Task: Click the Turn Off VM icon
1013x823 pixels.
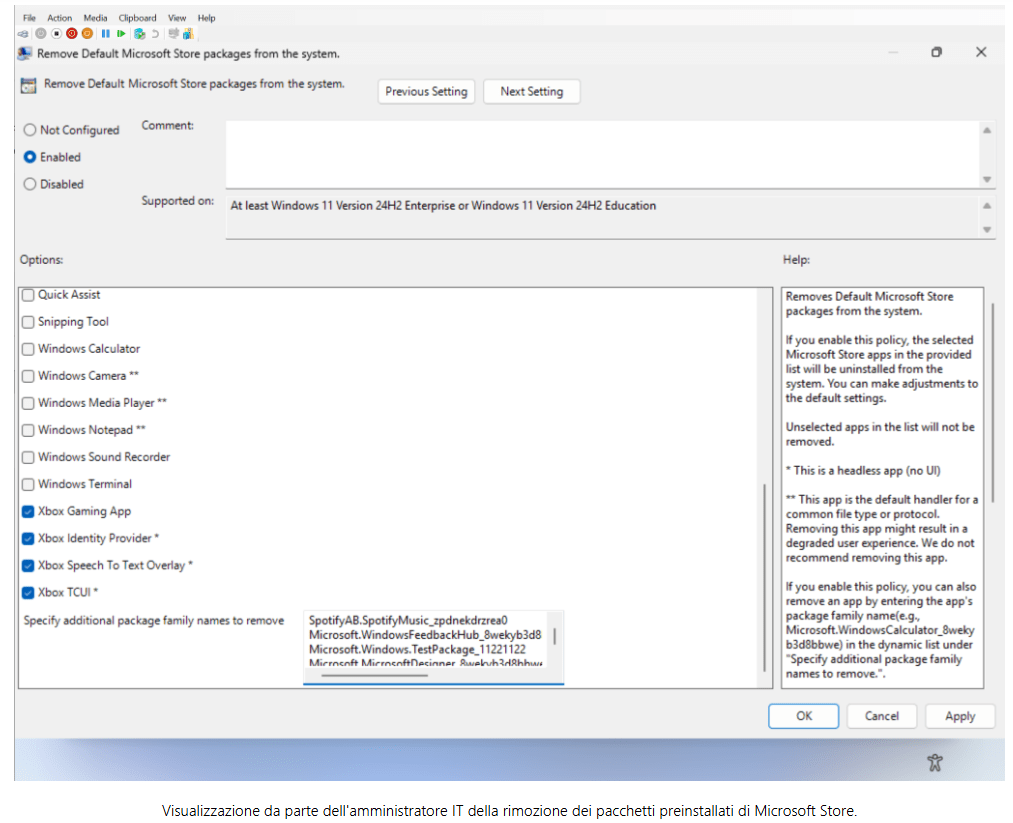Action: pyautogui.click(x=56, y=33)
